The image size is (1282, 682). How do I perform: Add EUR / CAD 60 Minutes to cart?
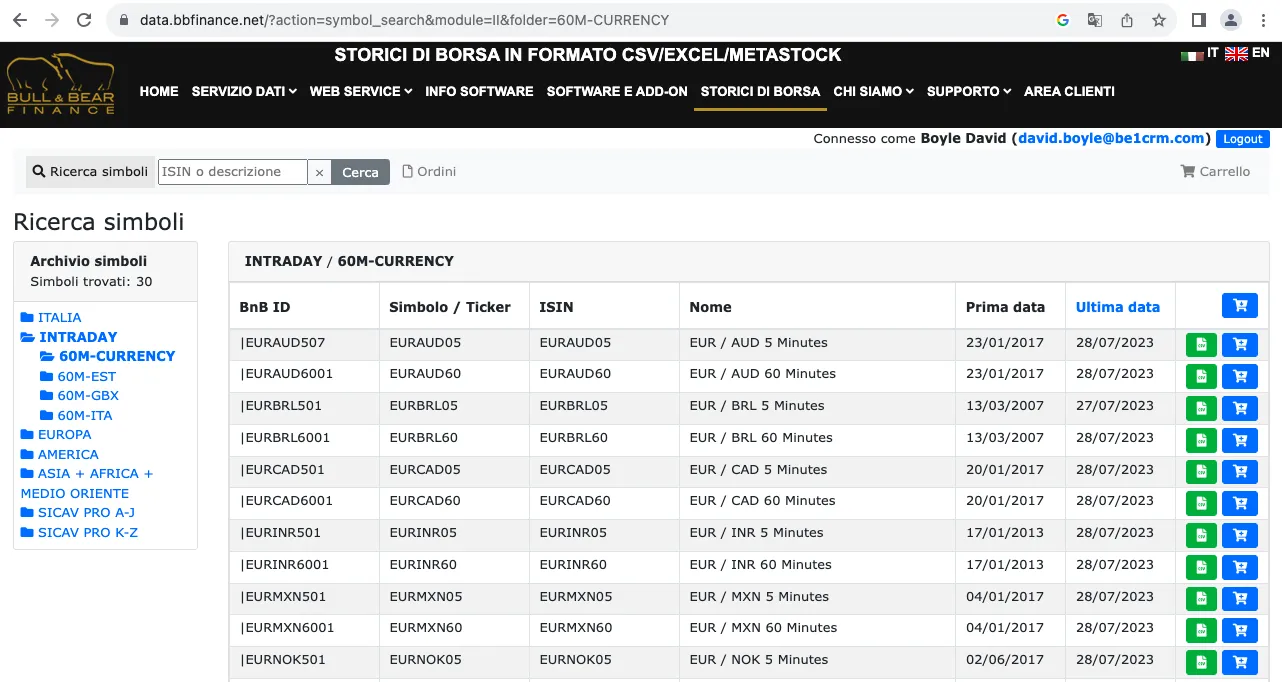(1240, 504)
